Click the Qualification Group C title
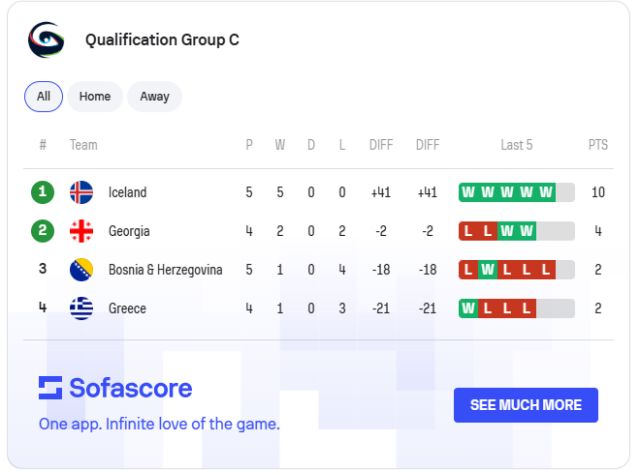Image resolution: width=640 pixels, height=474 pixels. pyautogui.click(x=162, y=41)
